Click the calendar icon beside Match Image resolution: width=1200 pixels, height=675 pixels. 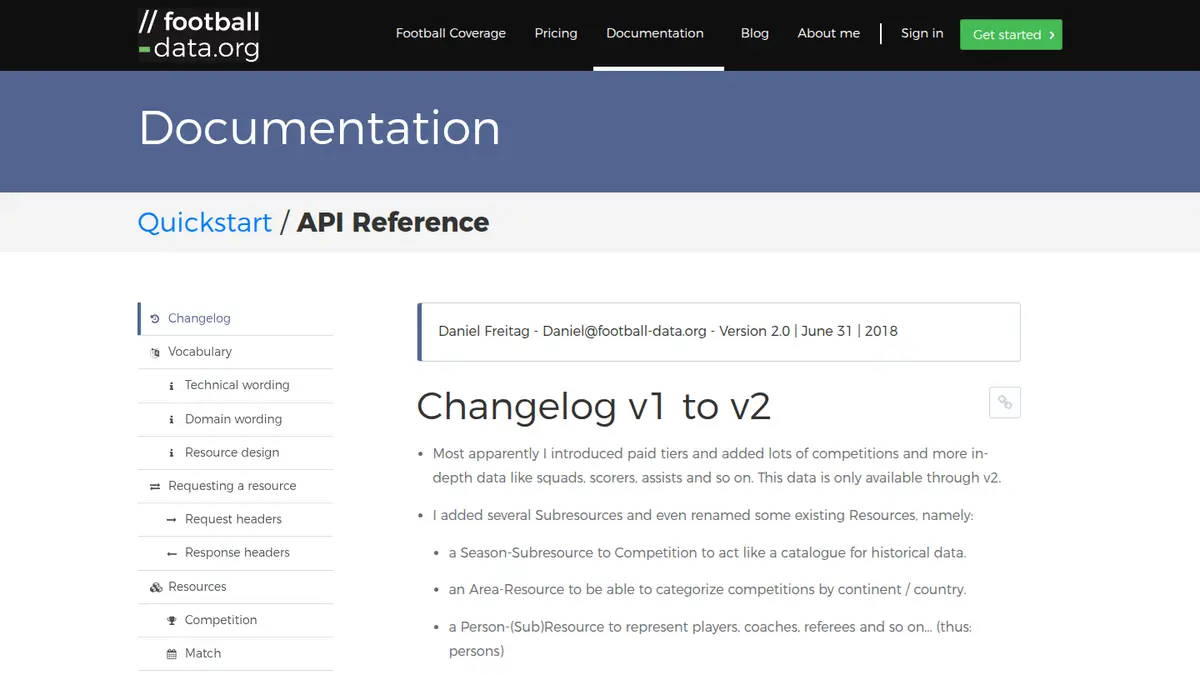pos(172,654)
